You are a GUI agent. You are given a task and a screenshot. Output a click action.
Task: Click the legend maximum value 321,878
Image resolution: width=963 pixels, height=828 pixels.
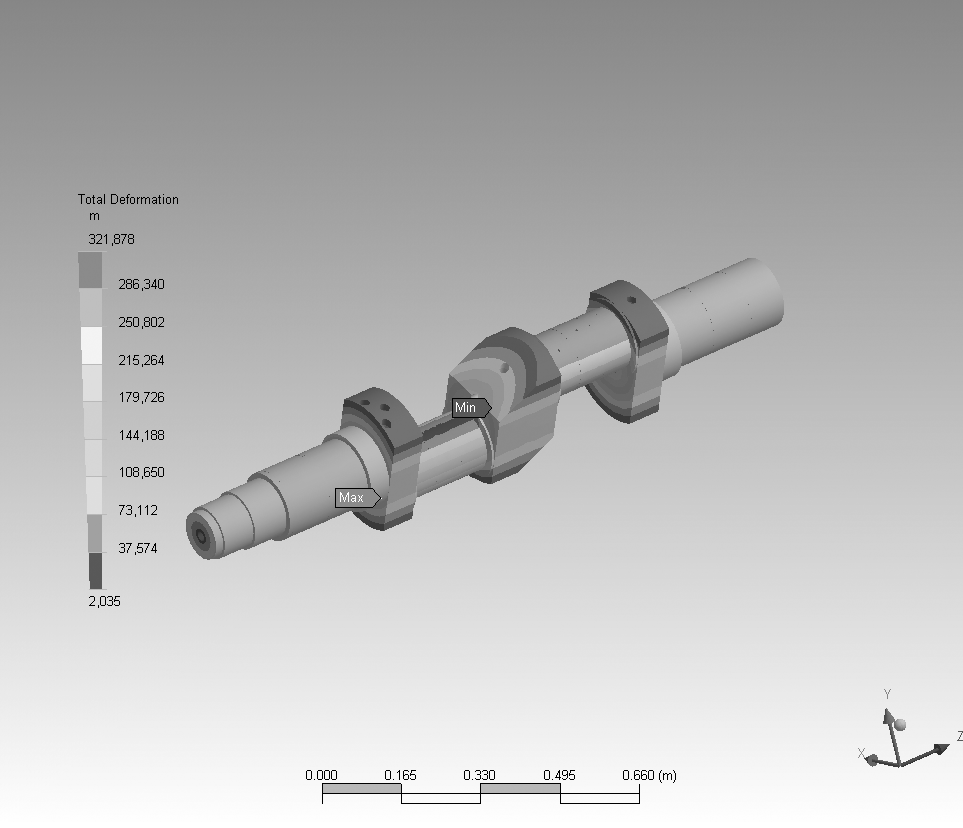click(x=111, y=240)
